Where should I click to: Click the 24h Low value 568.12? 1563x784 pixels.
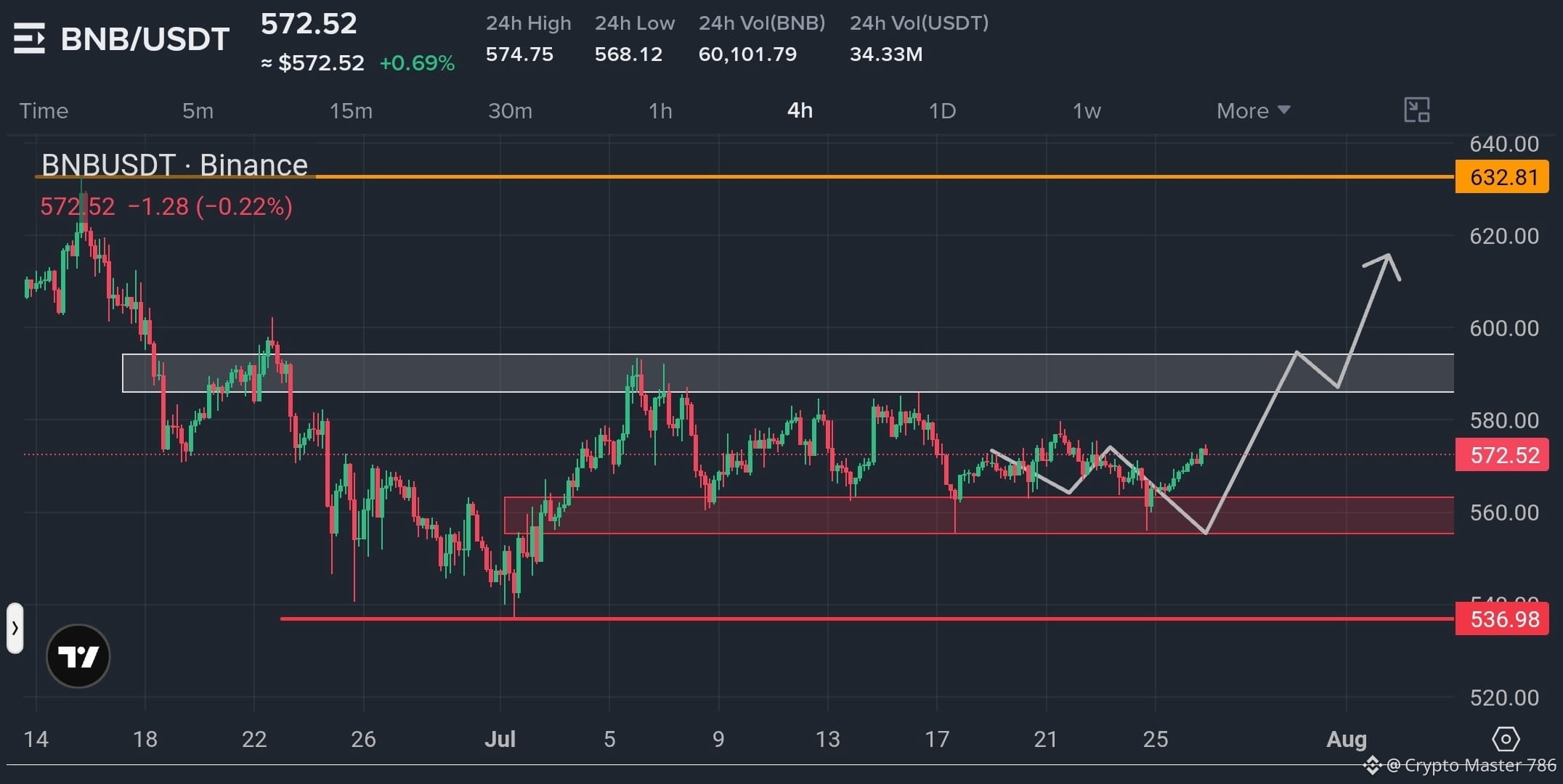tap(628, 54)
